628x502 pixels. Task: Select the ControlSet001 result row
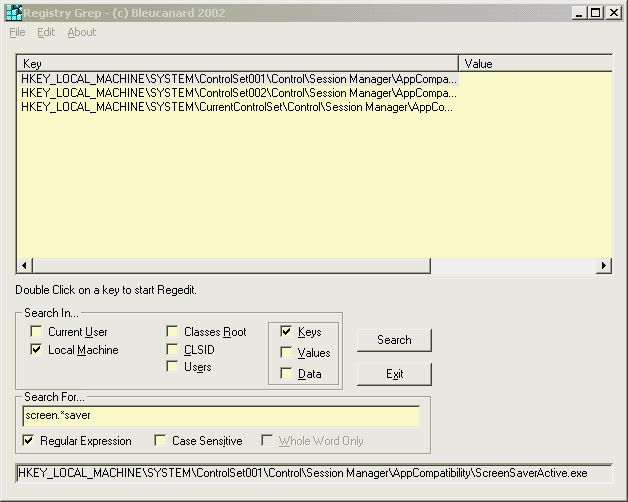239,79
